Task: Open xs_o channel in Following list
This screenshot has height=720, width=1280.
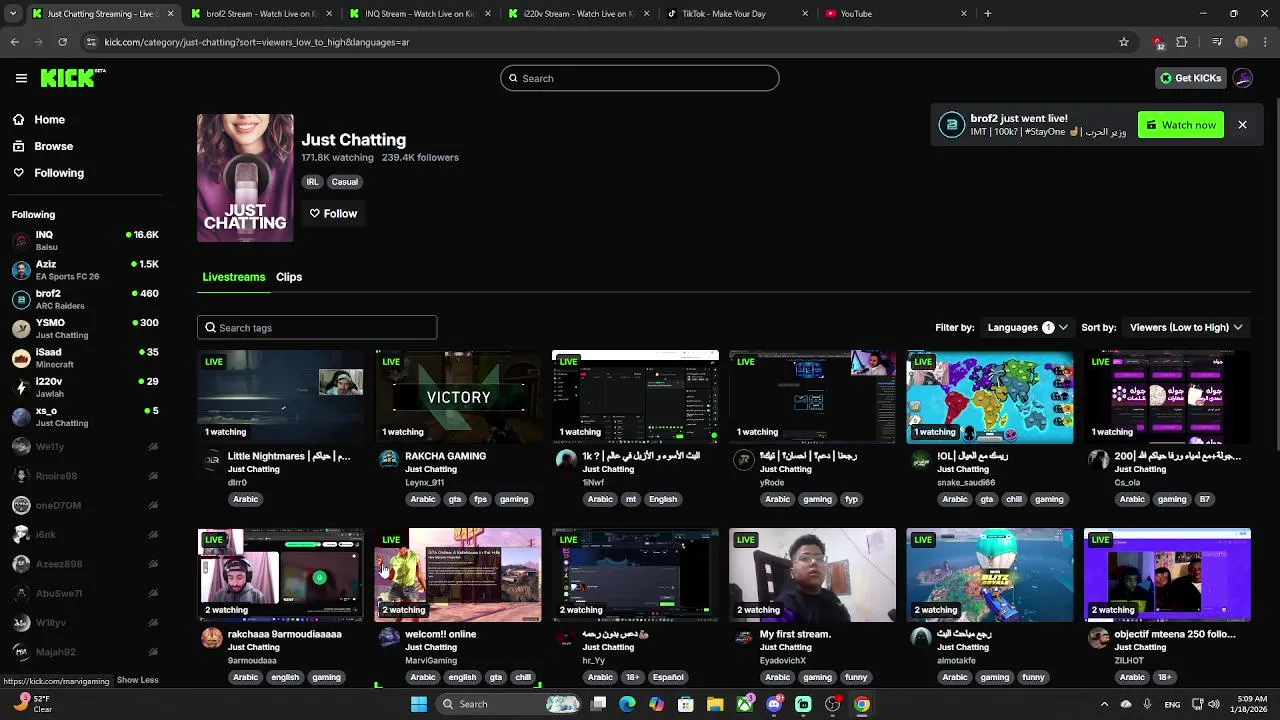Action: click(x=85, y=416)
